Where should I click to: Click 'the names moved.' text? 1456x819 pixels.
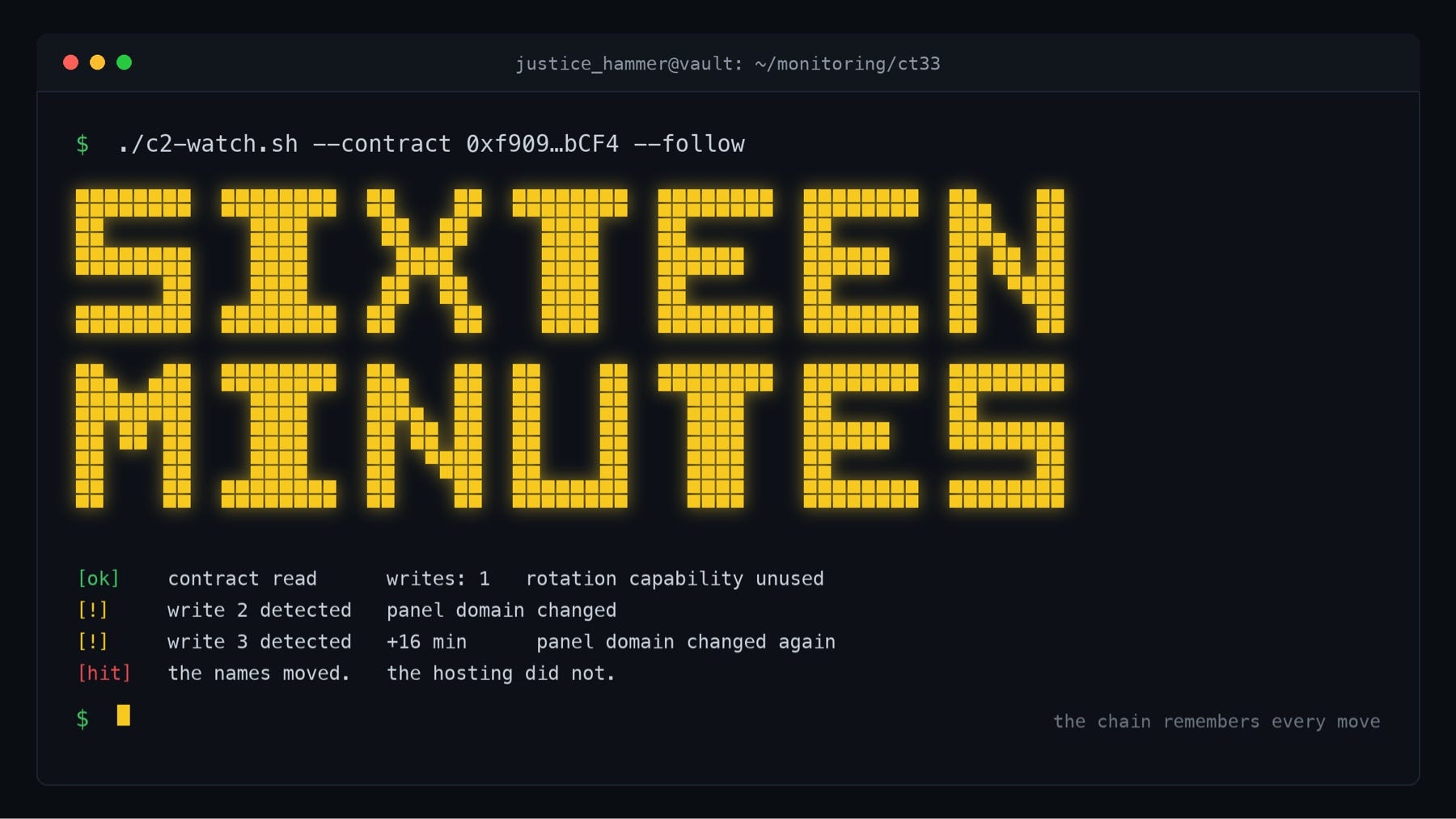(x=259, y=673)
